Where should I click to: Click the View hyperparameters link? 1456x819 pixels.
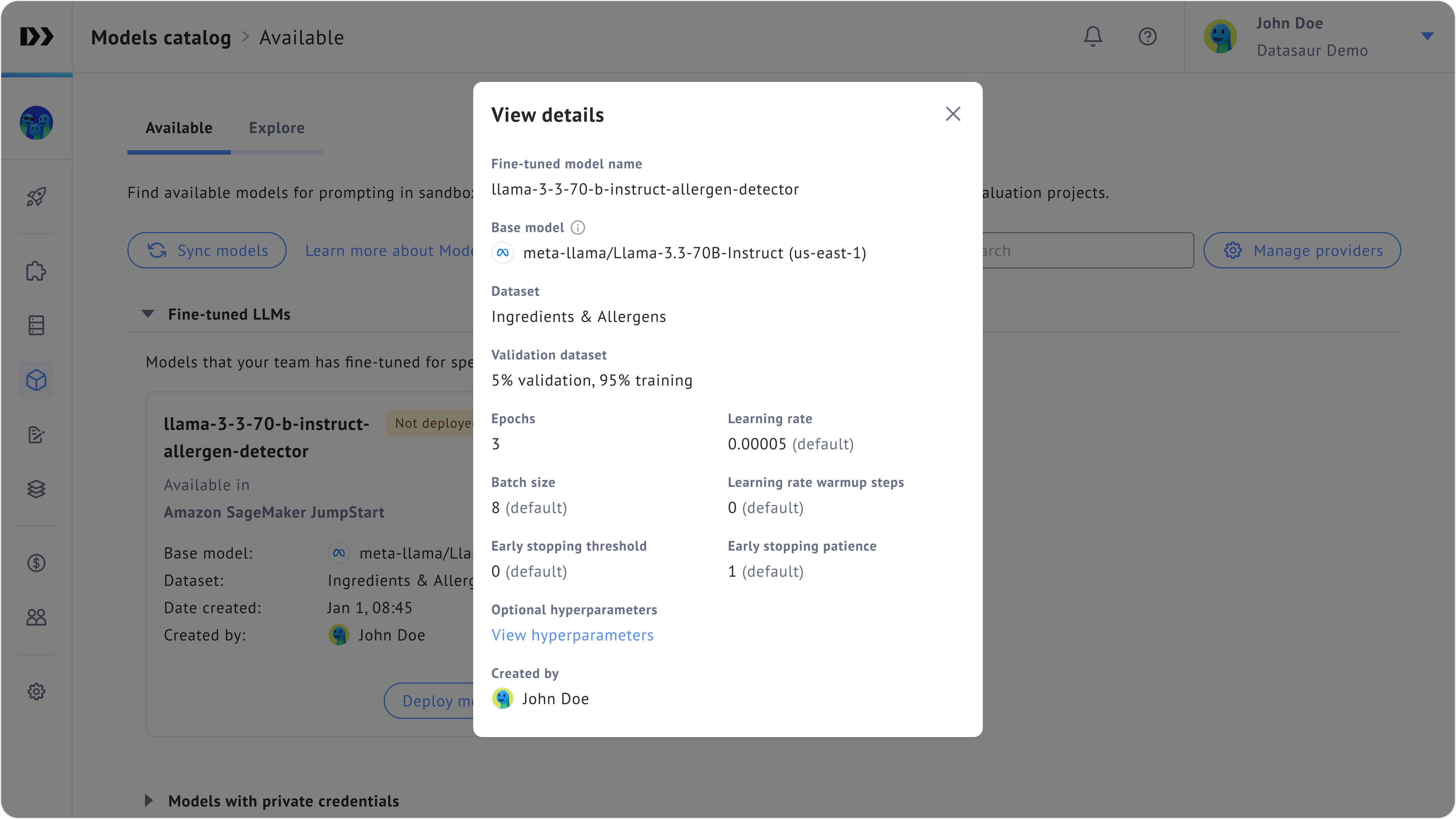pyautogui.click(x=572, y=635)
